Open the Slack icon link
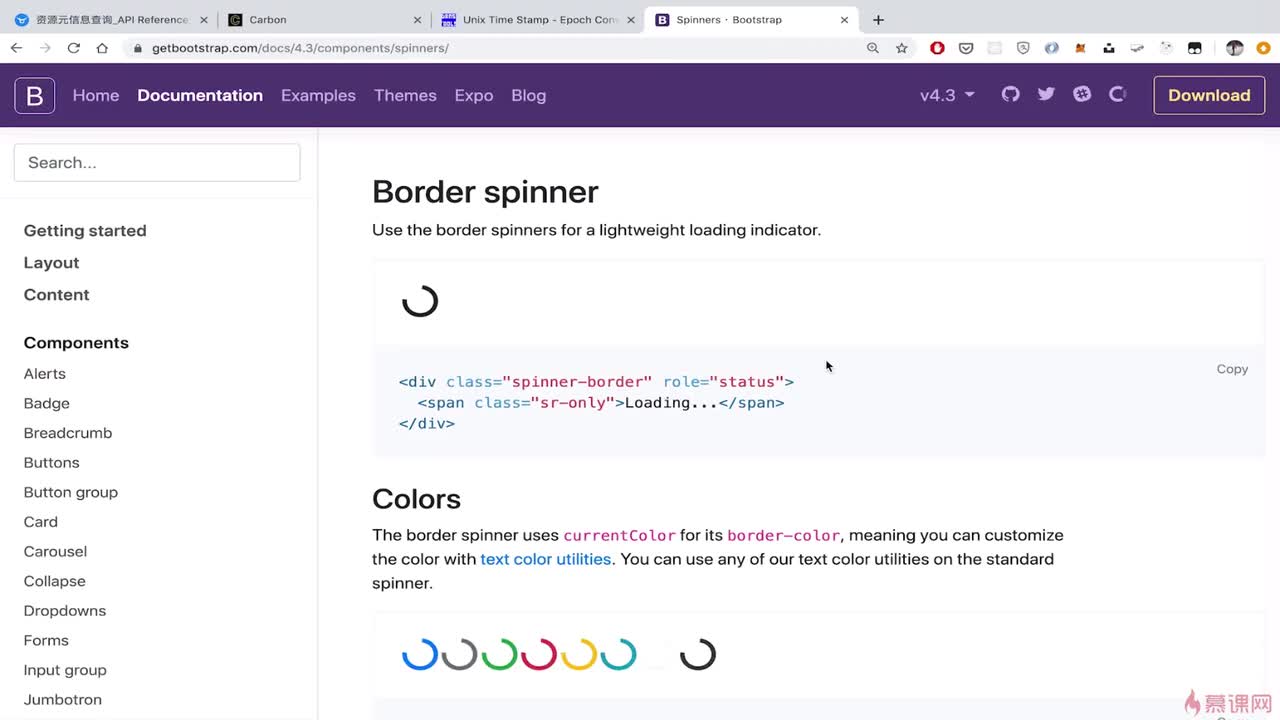1280x720 pixels. point(1082,94)
